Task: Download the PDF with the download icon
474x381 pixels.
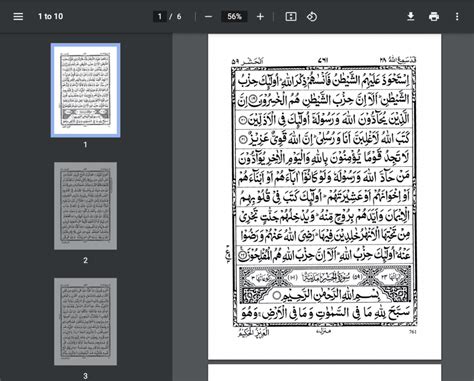Action: [x=411, y=16]
